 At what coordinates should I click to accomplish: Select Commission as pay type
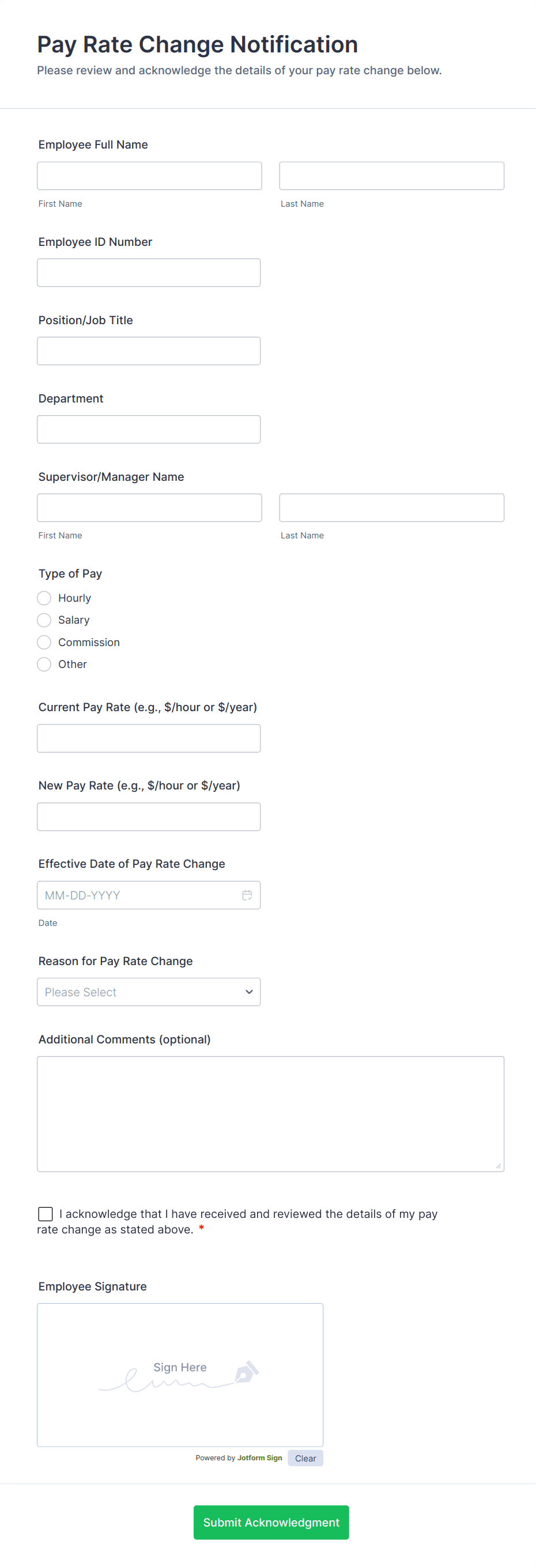pyautogui.click(x=44, y=642)
